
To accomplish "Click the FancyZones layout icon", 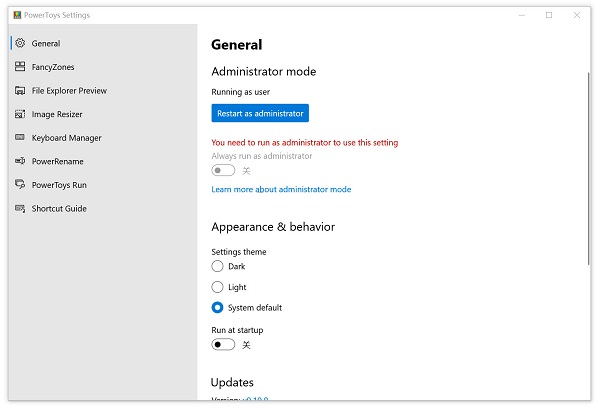I will click(x=20, y=67).
